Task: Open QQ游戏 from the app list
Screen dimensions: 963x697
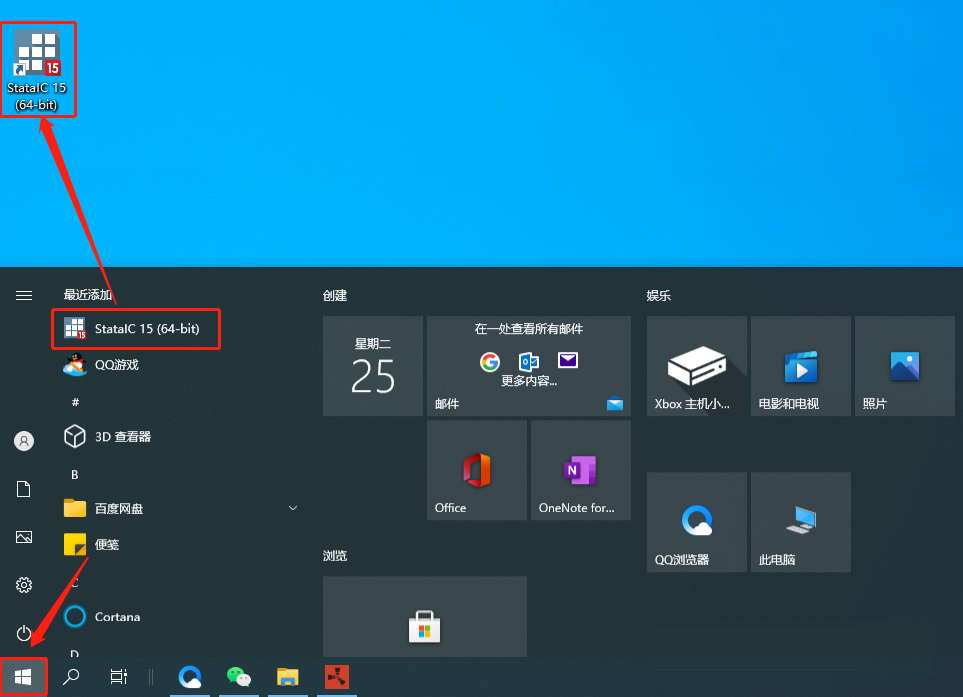Action: pyautogui.click(x=115, y=365)
